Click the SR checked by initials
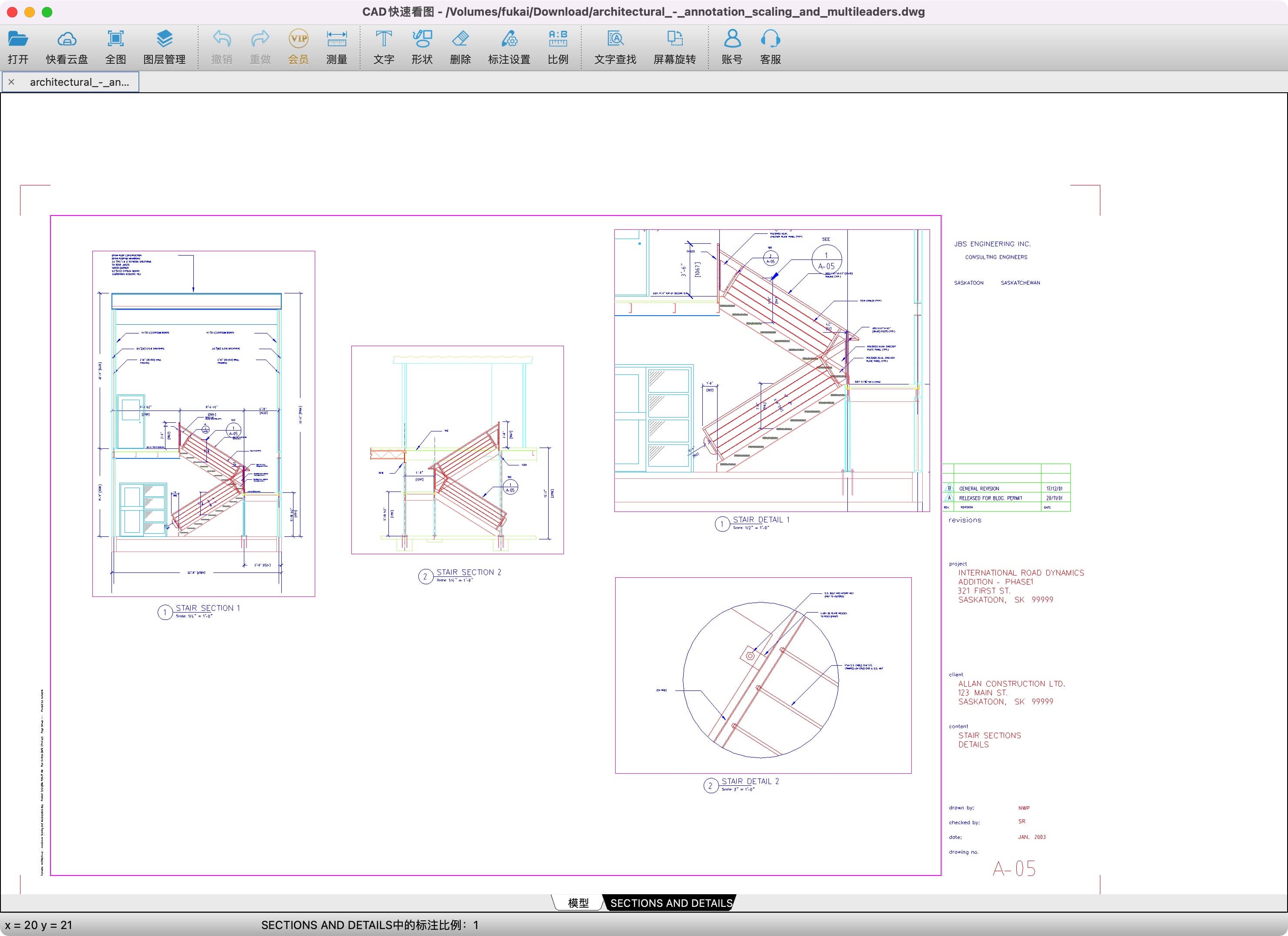The width and height of the screenshot is (1288, 936). tap(1022, 821)
